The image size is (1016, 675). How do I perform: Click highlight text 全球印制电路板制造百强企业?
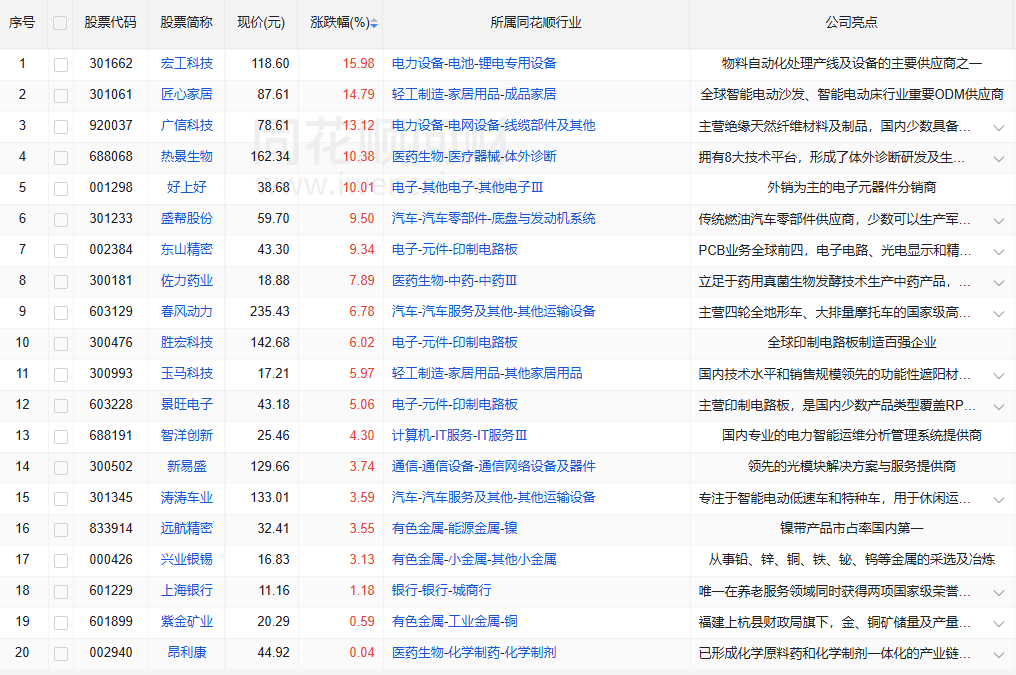(852, 343)
